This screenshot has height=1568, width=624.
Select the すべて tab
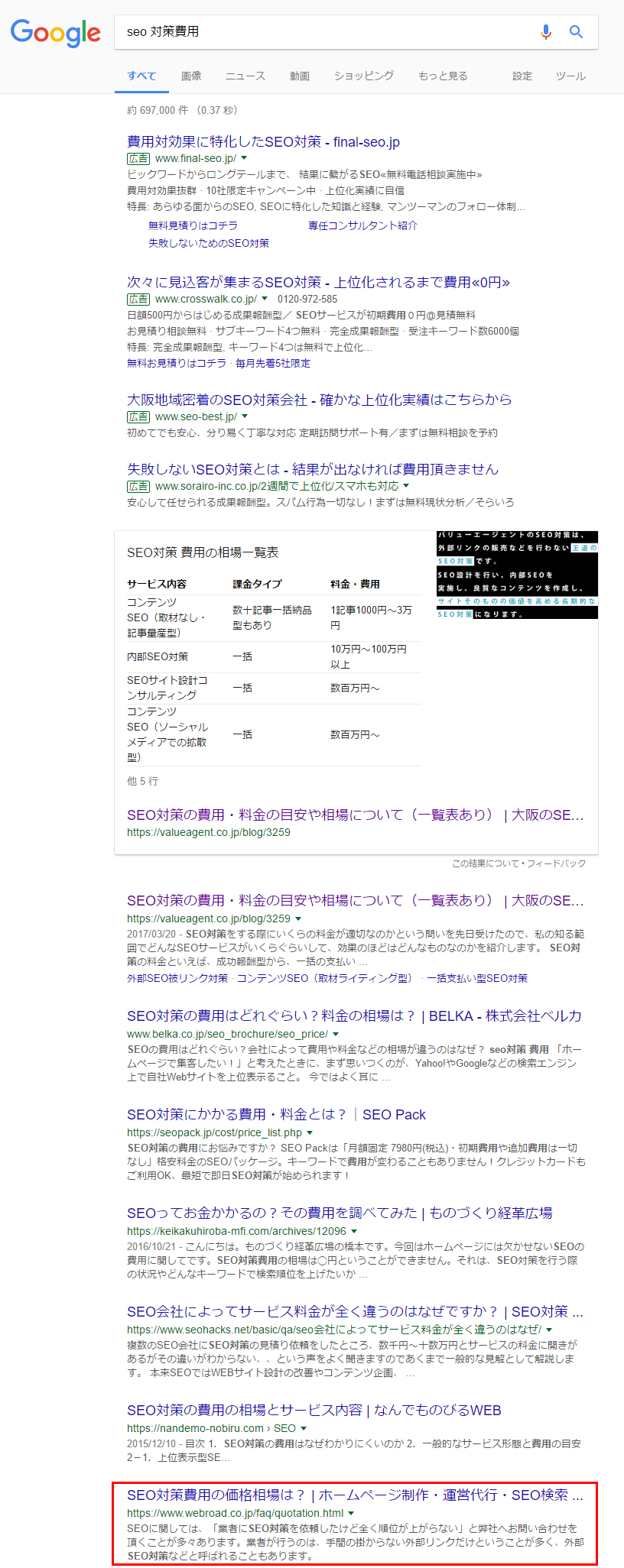[141, 76]
